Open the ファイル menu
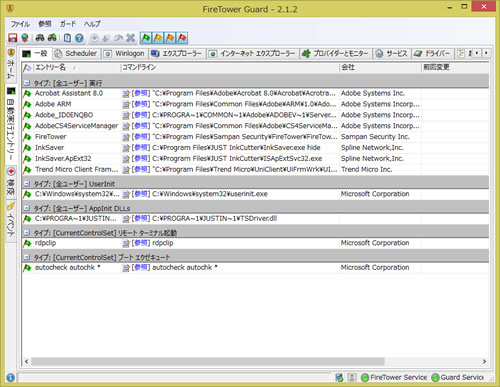The width and height of the screenshot is (500, 387). coord(20,24)
